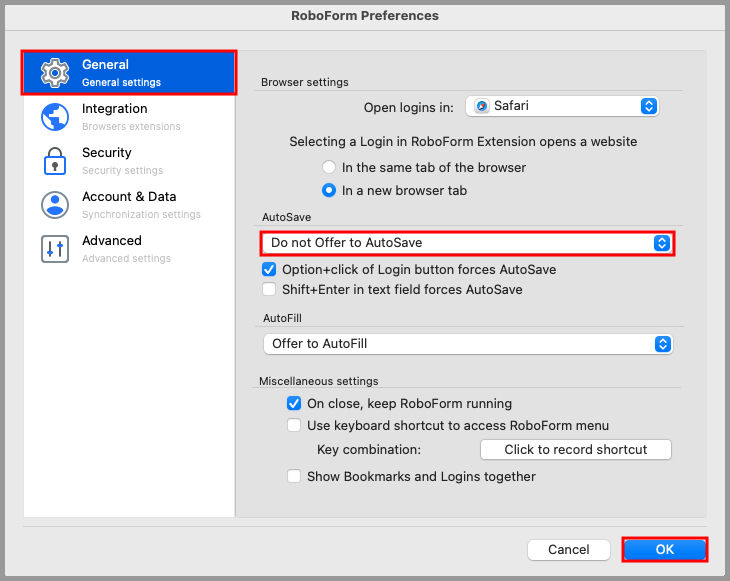This screenshot has width=730, height=581.
Task: Uncheck Option+click of Login button forces AutoSave
Action: click(269, 269)
